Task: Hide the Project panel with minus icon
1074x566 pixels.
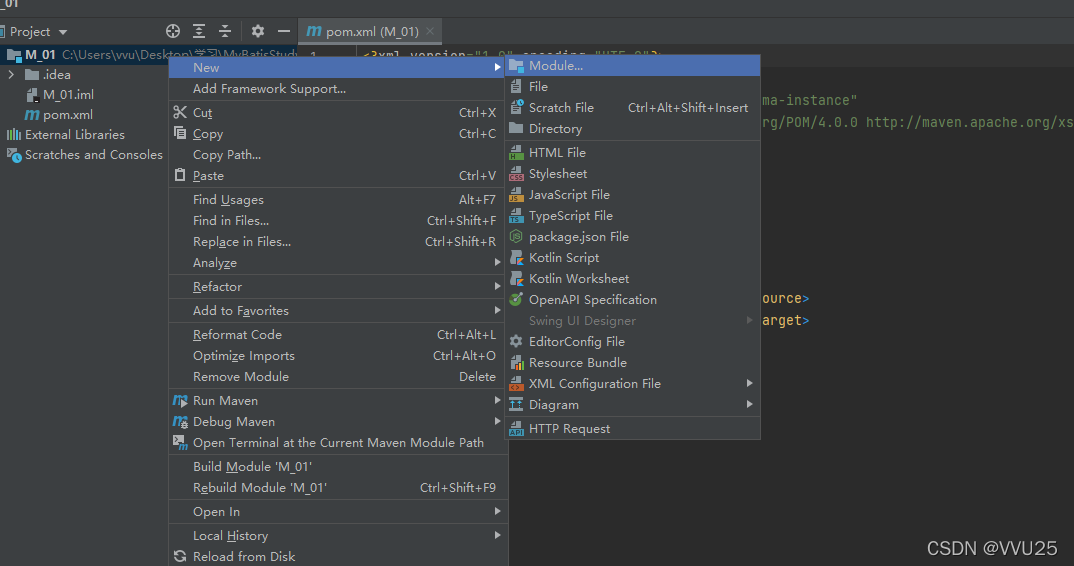Action: tap(284, 31)
